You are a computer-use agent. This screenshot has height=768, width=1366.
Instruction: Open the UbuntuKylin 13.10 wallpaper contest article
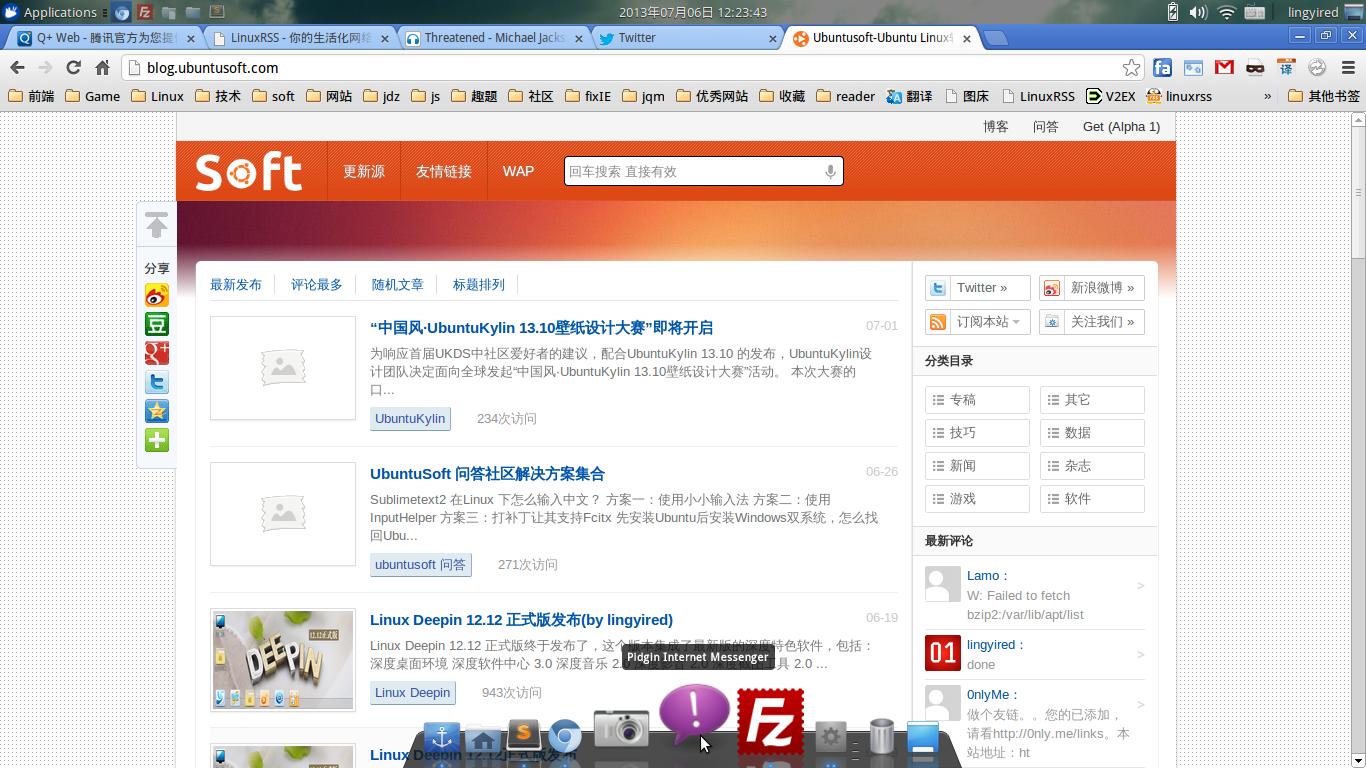pos(541,328)
